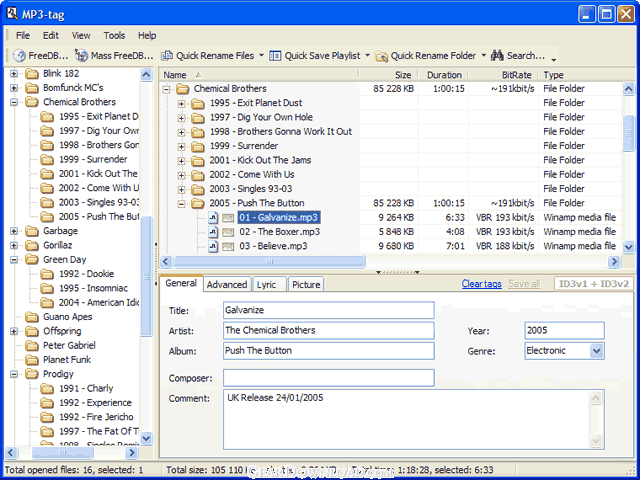
Task: Sort by the Duration column header
Action: 443,75
